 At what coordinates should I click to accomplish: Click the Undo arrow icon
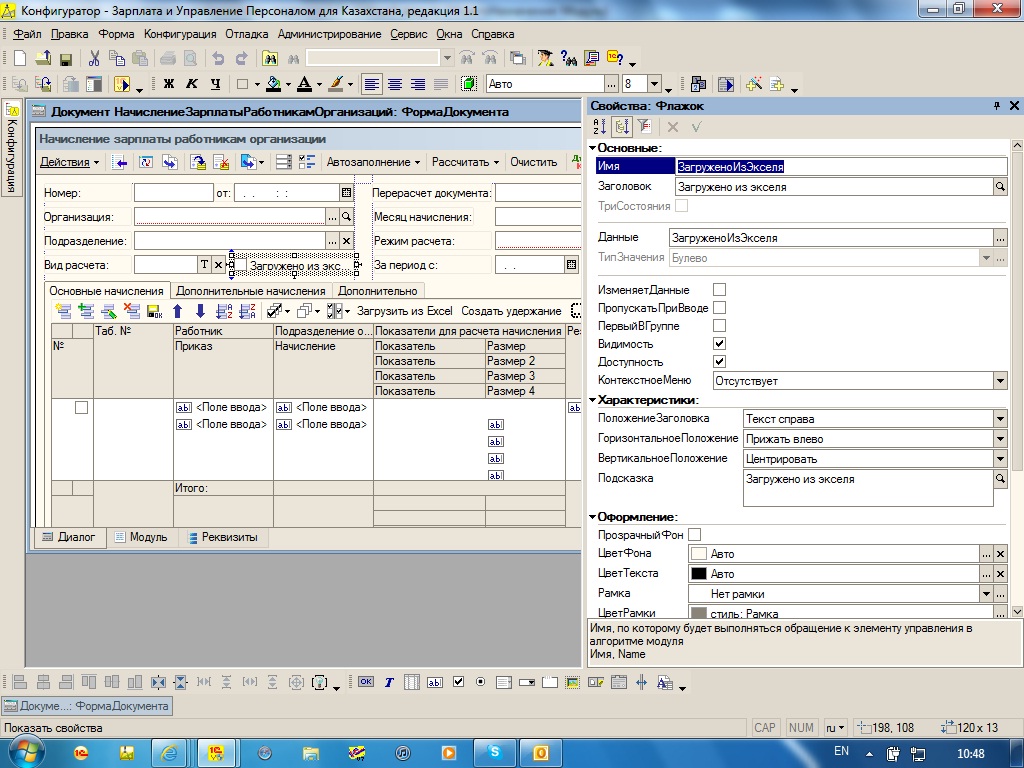click(x=218, y=59)
